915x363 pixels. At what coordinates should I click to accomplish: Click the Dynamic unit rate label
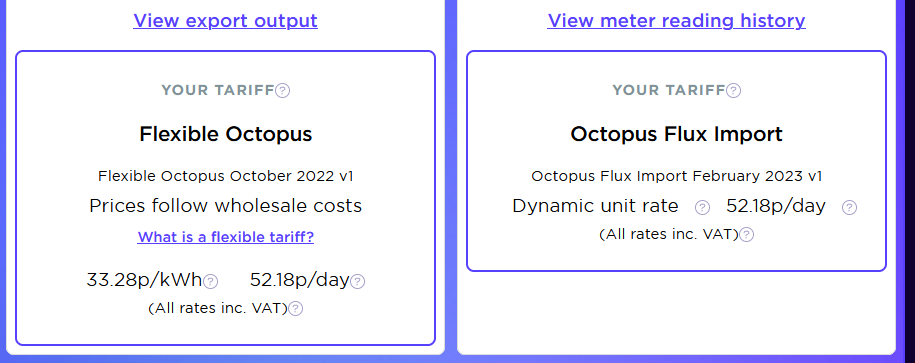595,206
